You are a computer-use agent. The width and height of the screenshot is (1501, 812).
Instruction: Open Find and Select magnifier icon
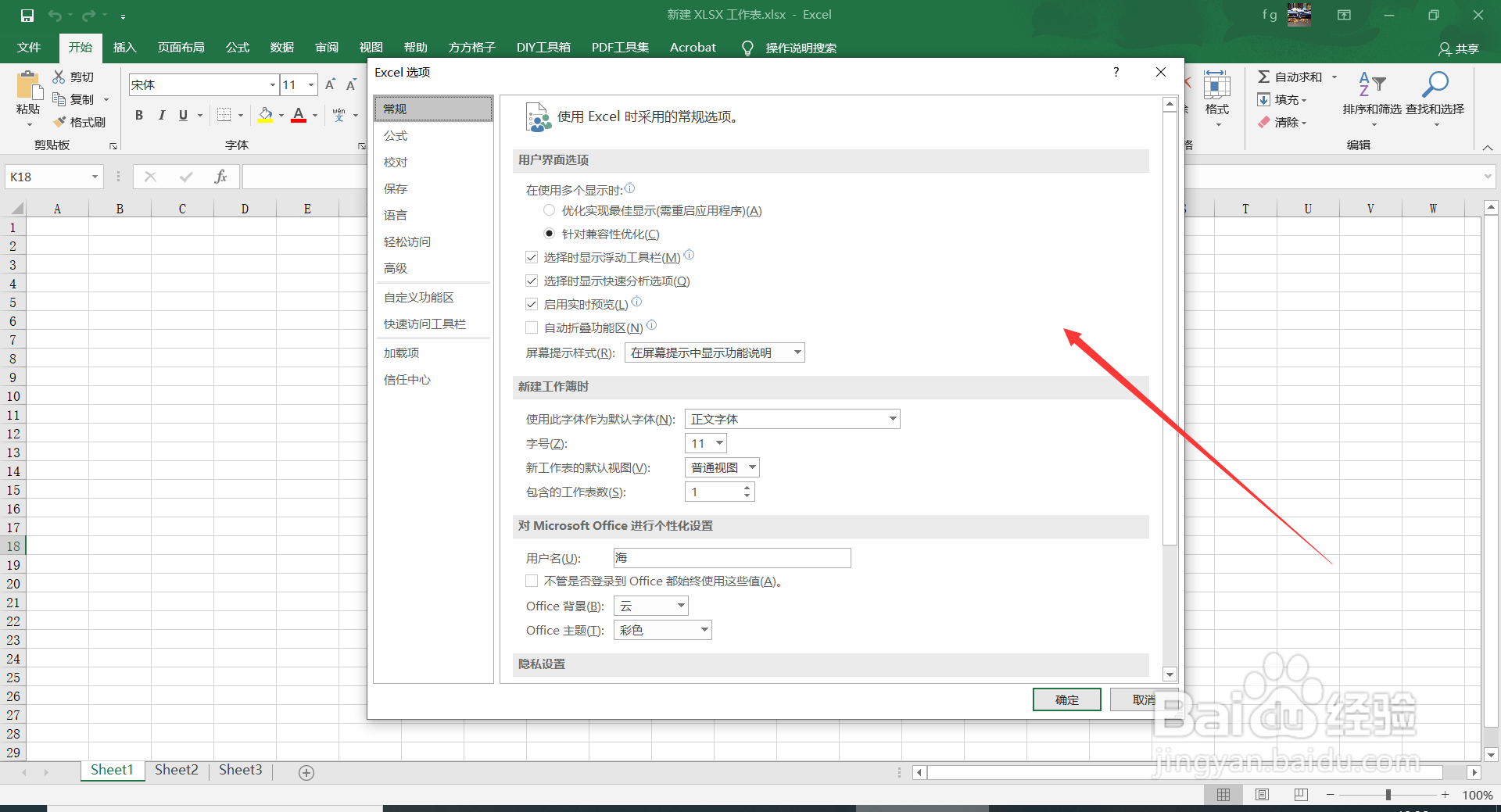1435,84
